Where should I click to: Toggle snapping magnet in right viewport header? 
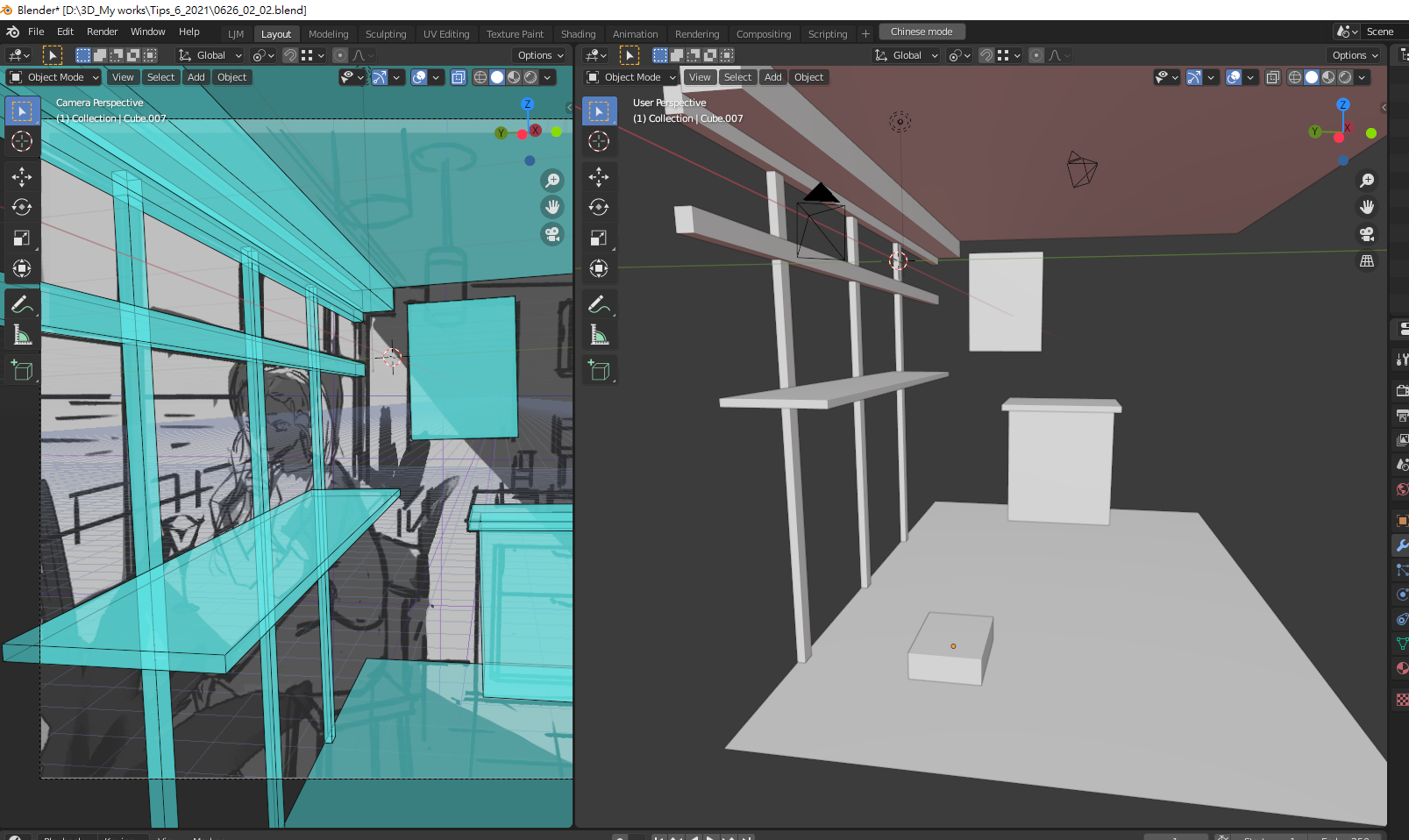click(986, 55)
